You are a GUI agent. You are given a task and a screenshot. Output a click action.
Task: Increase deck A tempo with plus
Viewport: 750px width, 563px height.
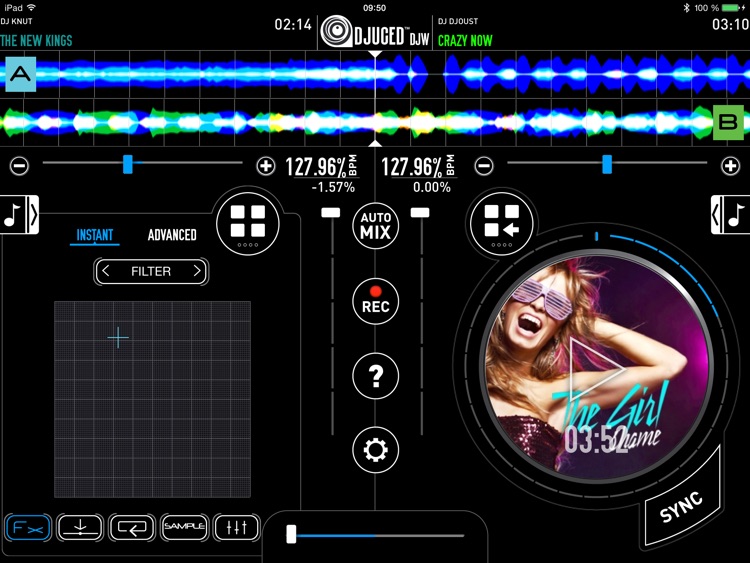click(x=265, y=166)
